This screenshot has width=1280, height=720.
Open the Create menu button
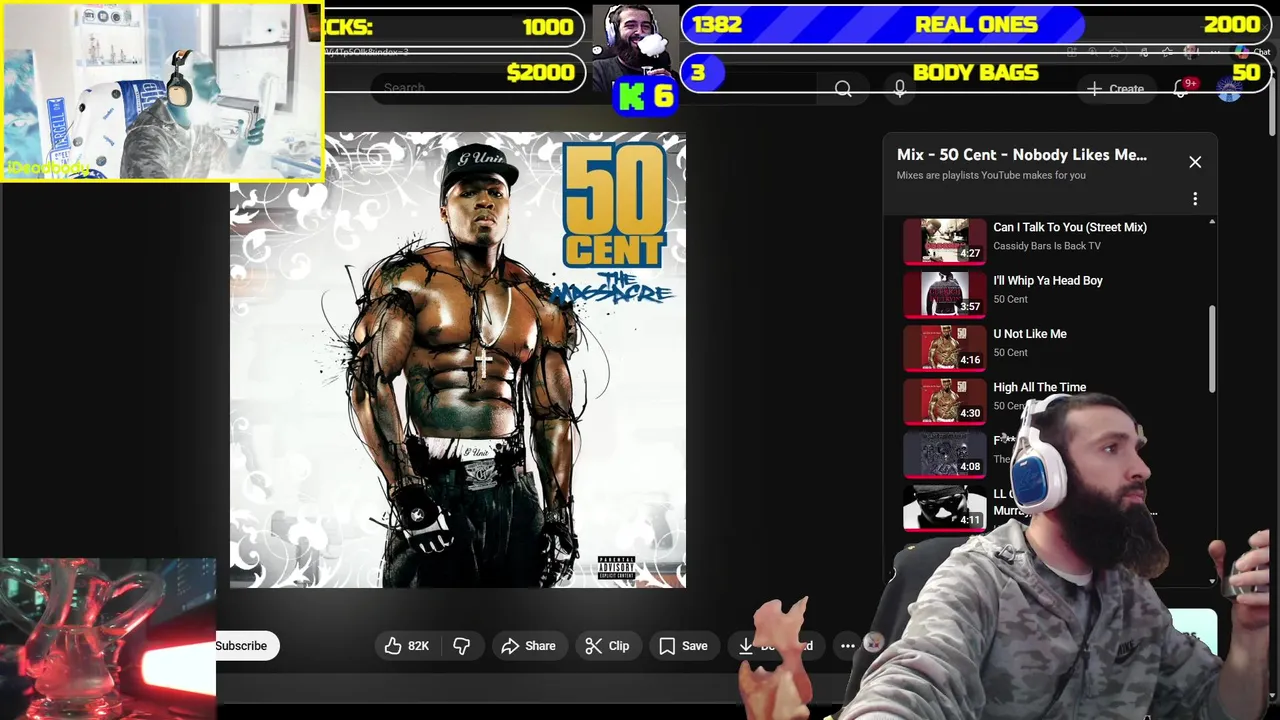point(1116,89)
